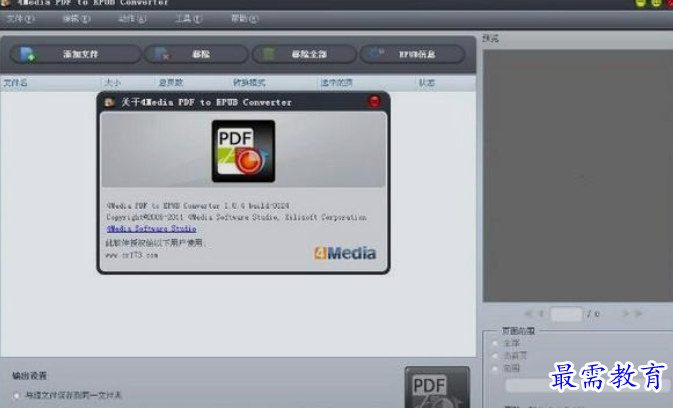
Task: Click the EPUB信息 toolbar button
Action: 412,54
